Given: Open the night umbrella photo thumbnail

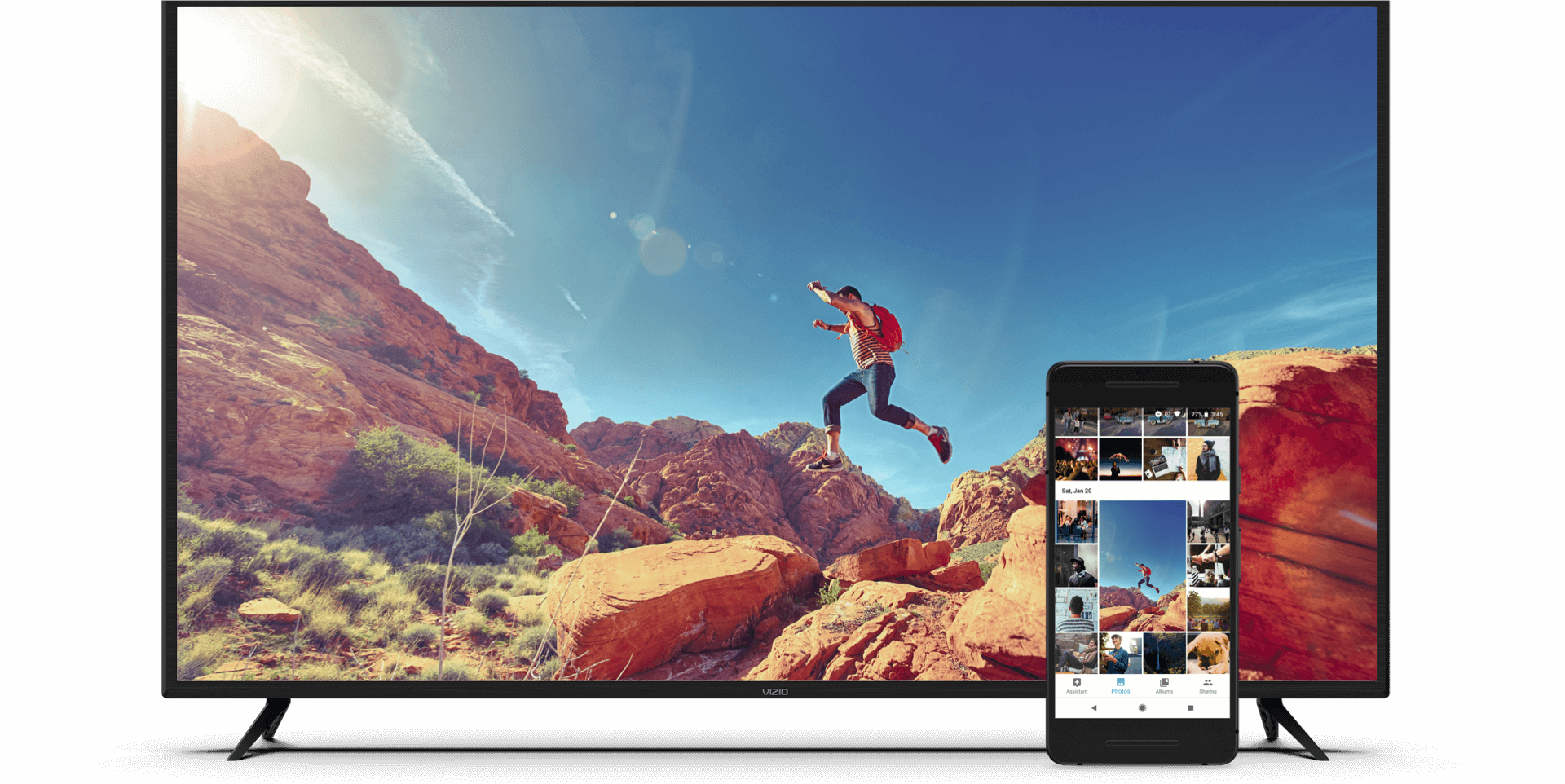Looking at the screenshot, I should [1120, 459].
